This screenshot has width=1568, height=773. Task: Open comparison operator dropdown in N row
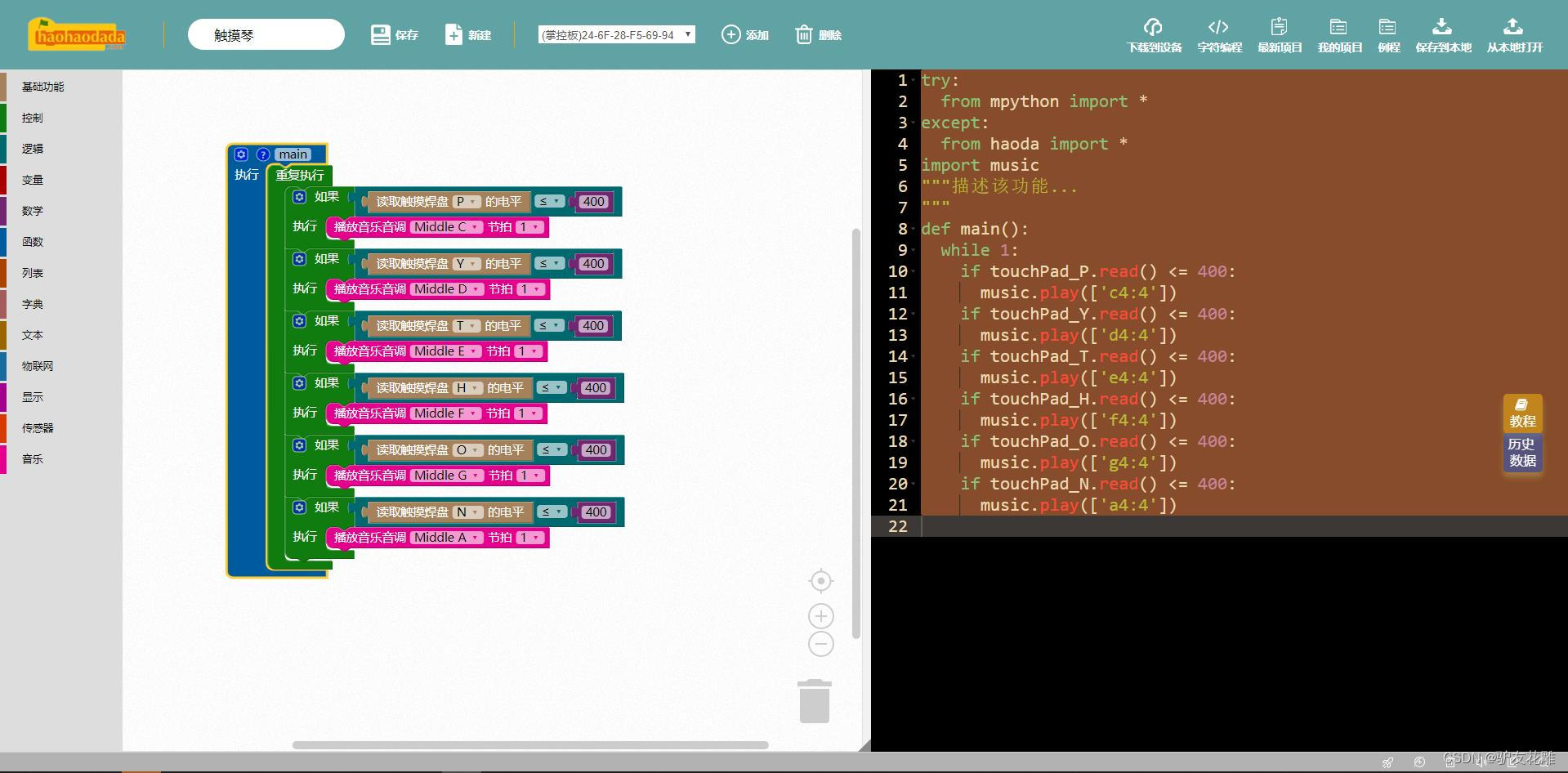click(551, 512)
